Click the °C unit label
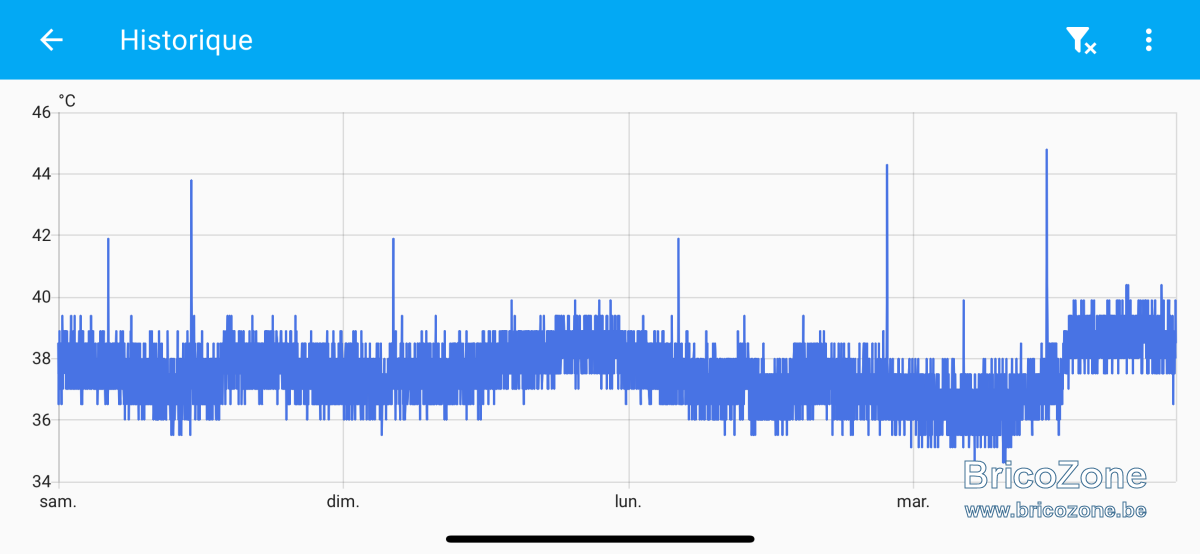This screenshot has width=1200, height=554. pyautogui.click(x=67, y=100)
